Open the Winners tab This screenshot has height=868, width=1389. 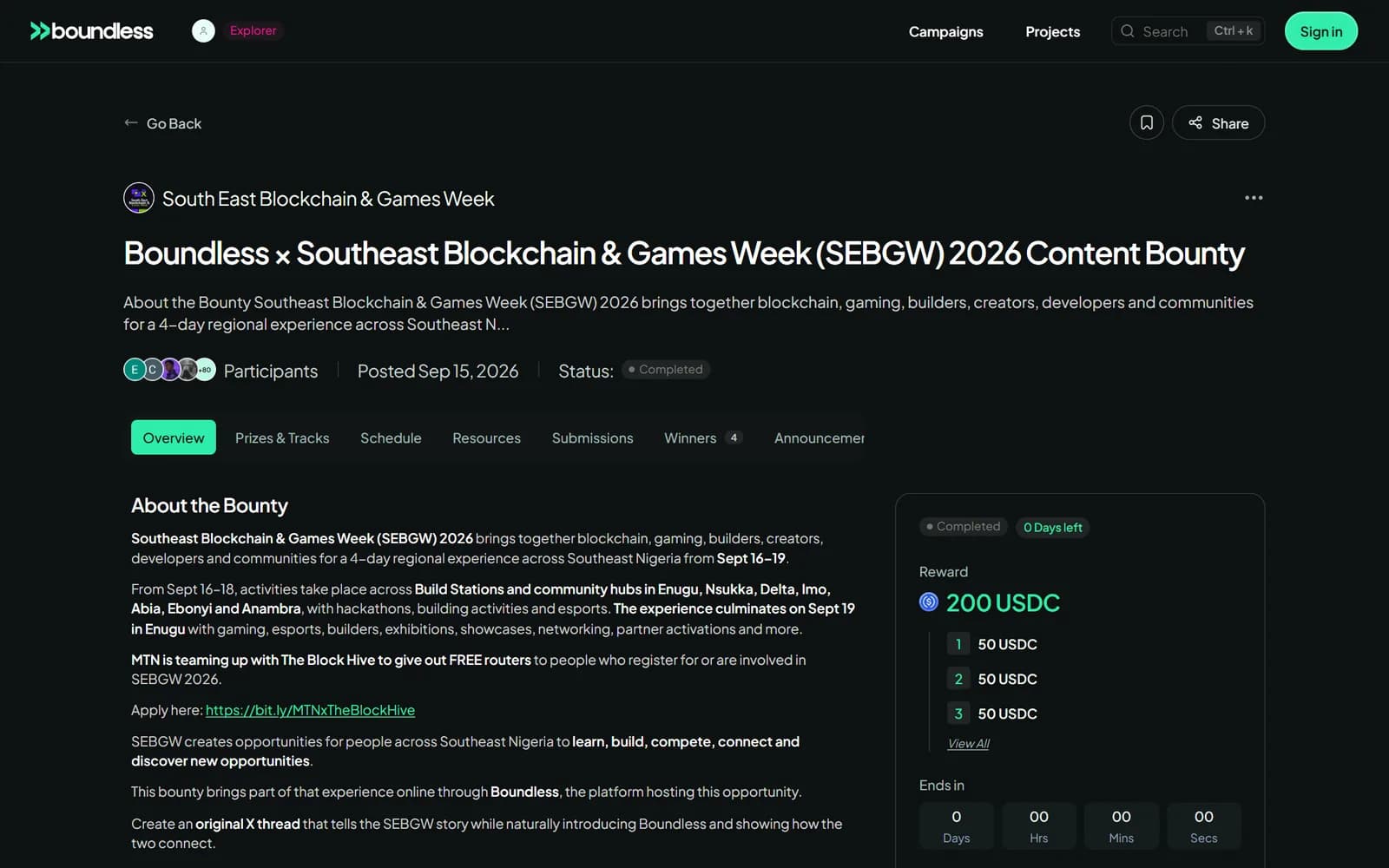click(703, 438)
